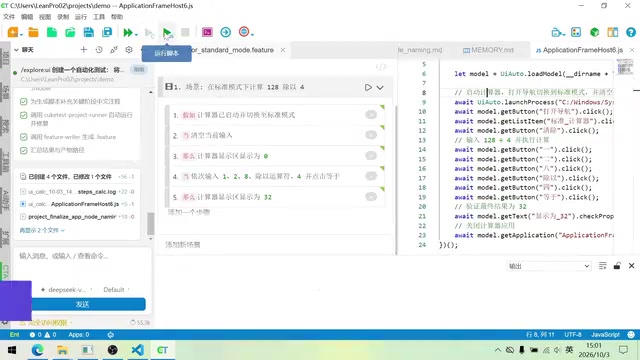Open dropdown arrow beside red record icon
The image size is (640, 360).
252,34
